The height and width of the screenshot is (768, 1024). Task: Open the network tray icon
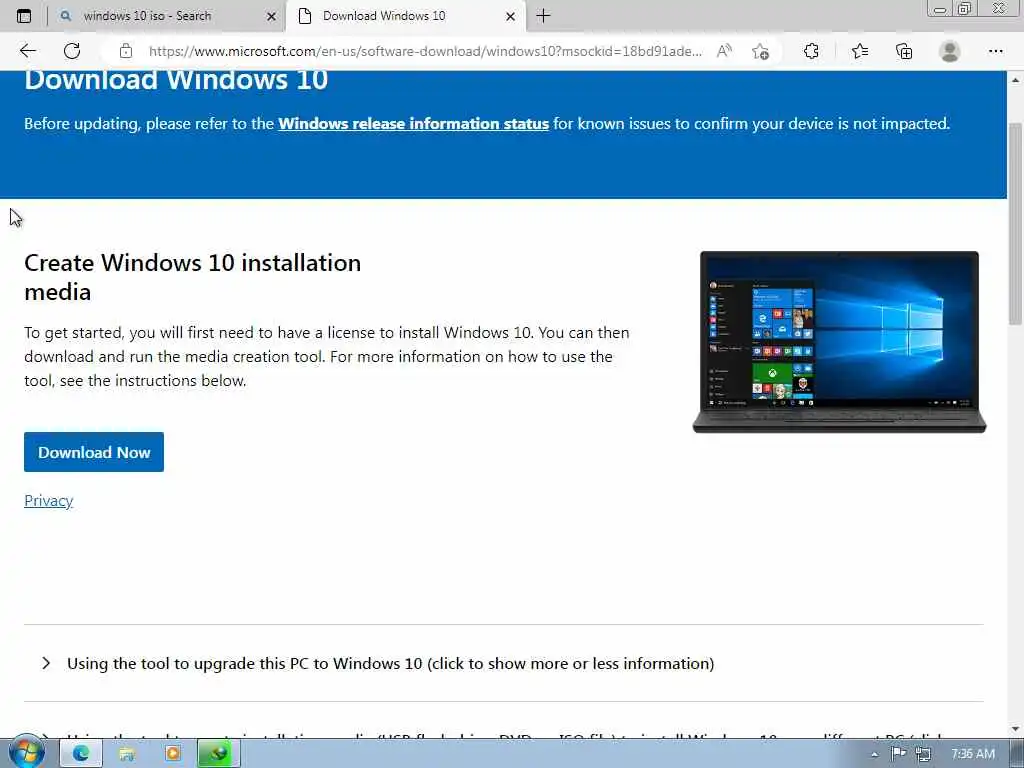[923, 754]
